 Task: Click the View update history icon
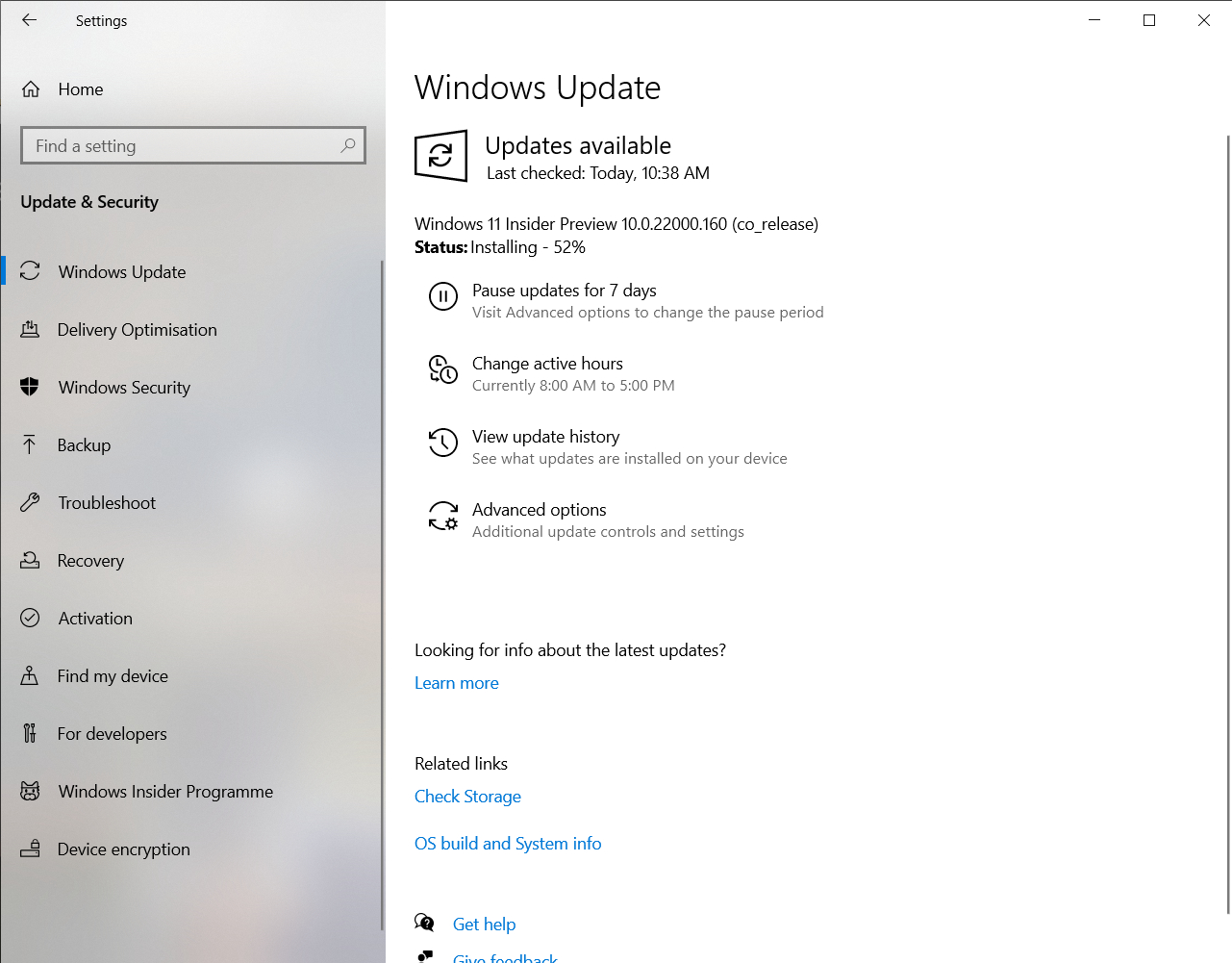(x=443, y=443)
